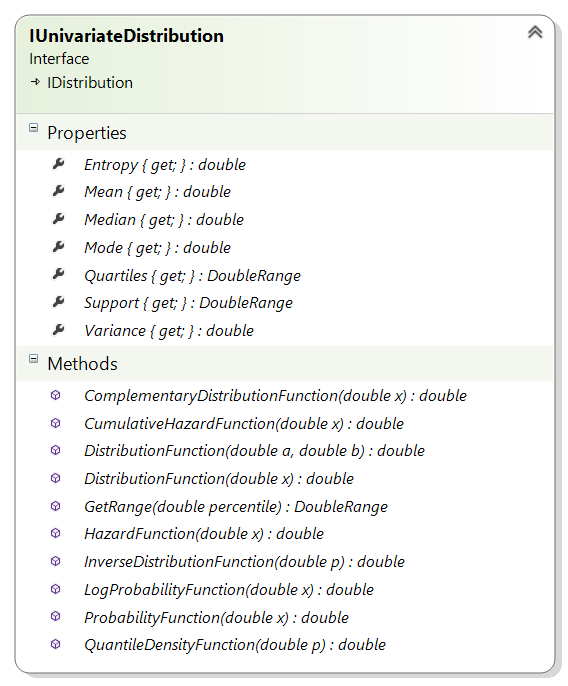Click the cube icon beside QuantileDensityFunction

(x=56, y=644)
